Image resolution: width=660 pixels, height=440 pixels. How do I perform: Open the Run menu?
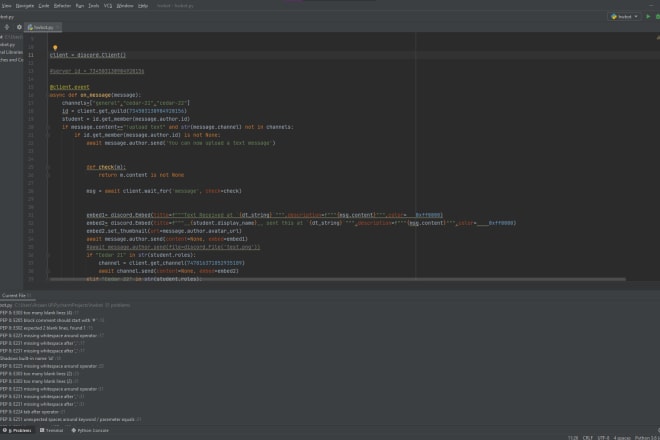80,6
